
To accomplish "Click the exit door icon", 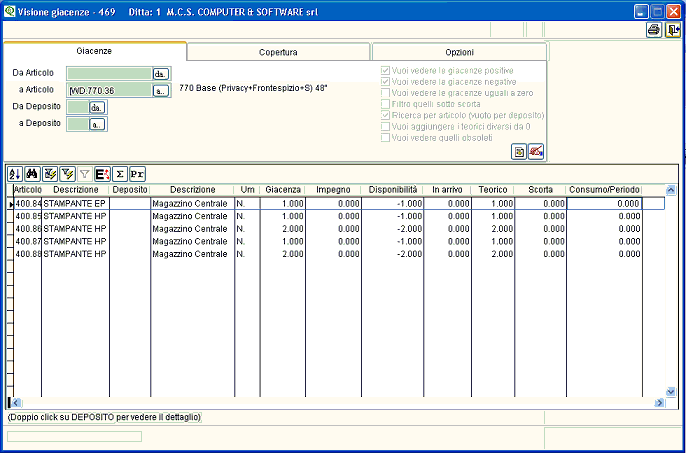I will click(x=673, y=30).
